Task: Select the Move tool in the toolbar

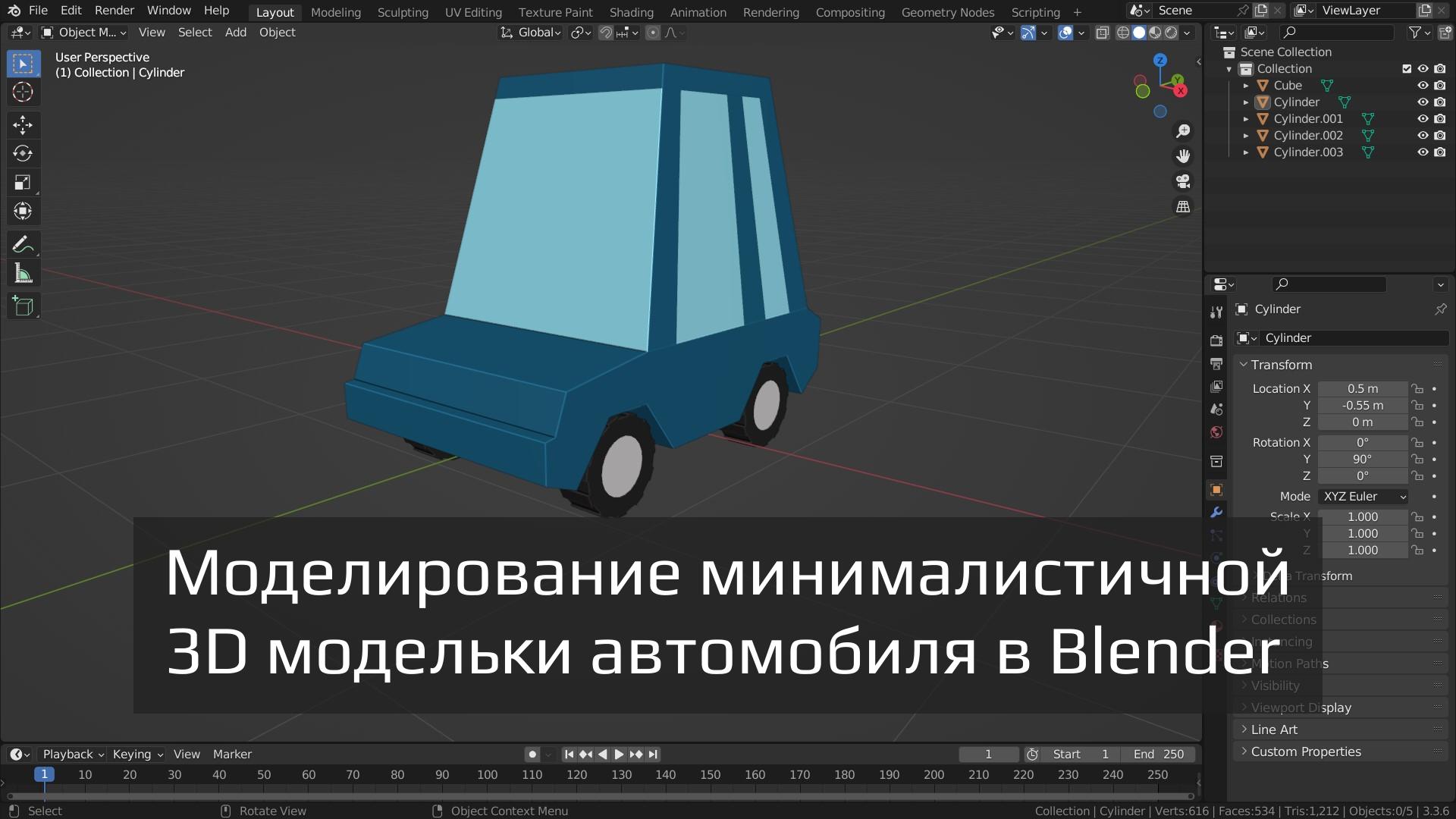Action: pos(24,124)
